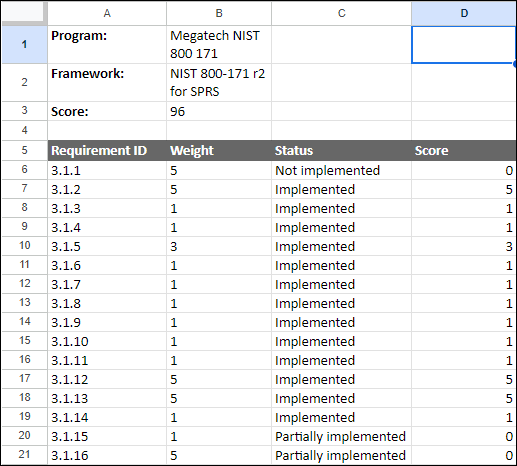The height and width of the screenshot is (466, 517).
Task: Click the status cell for 3.1.9
Action: click(x=341, y=322)
